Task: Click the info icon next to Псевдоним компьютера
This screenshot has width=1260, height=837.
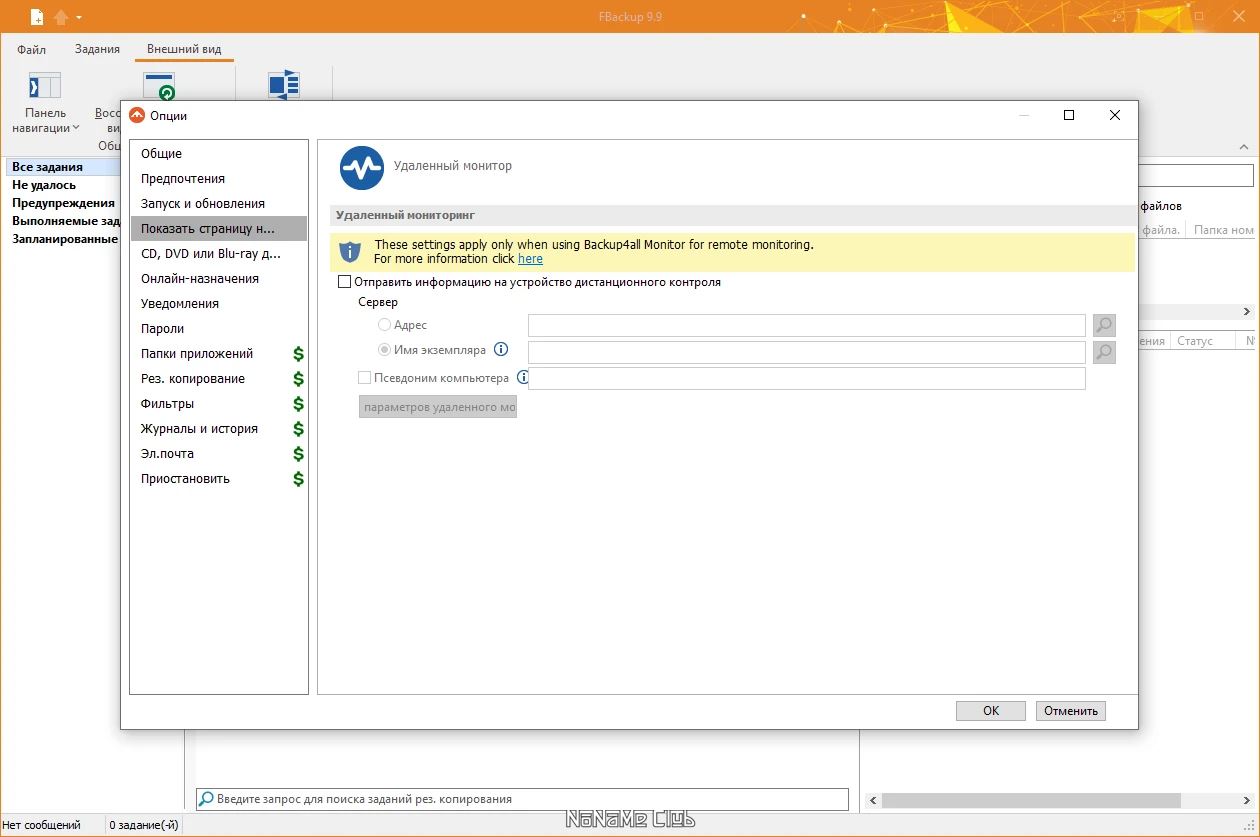Action: pos(522,378)
